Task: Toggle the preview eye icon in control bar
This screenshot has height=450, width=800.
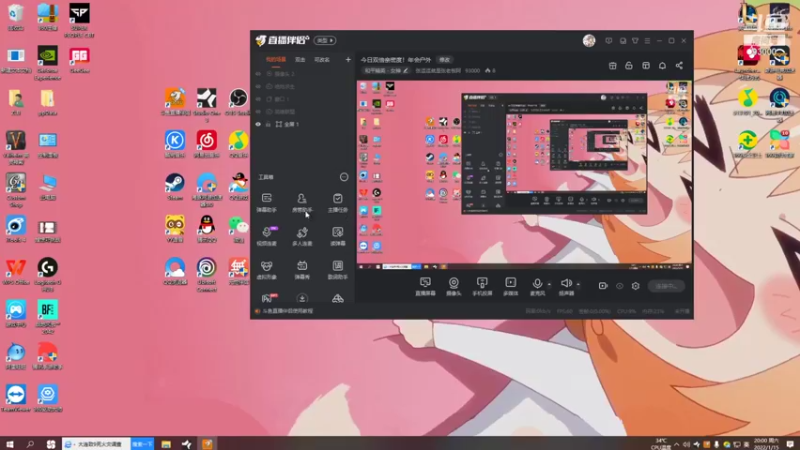Action: pyautogui.click(x=619, y=286)
